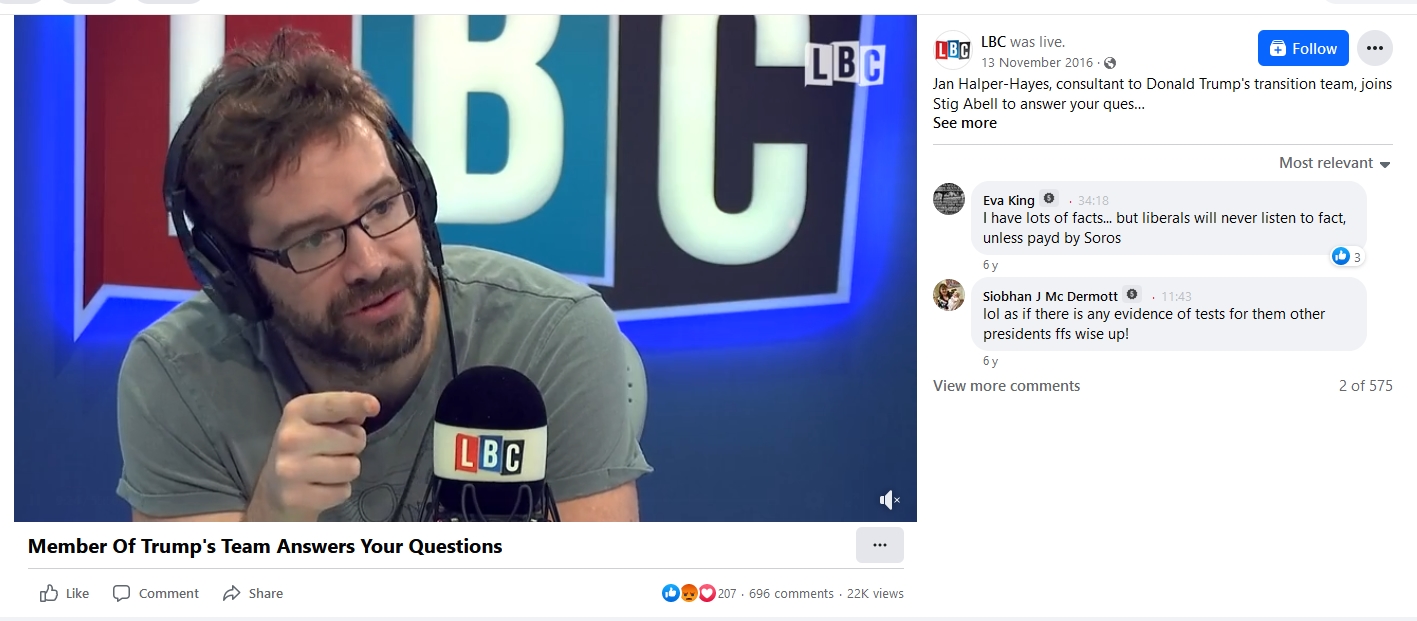View reaction emojis next to 207

(x=689, y=593)
